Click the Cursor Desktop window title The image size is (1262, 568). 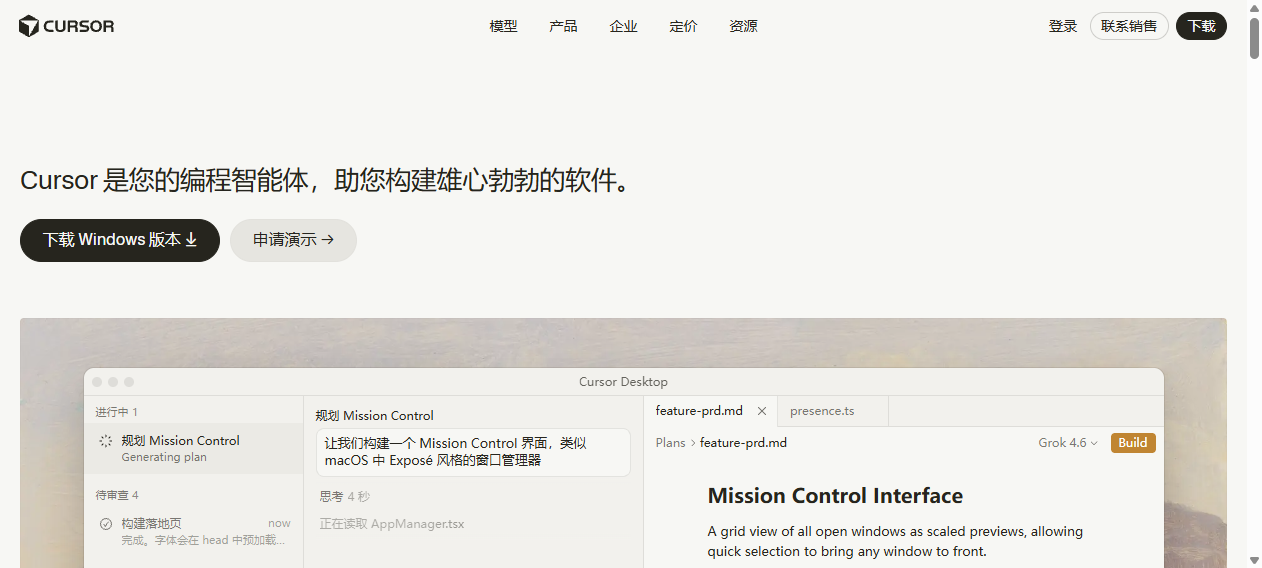(623, 382)
